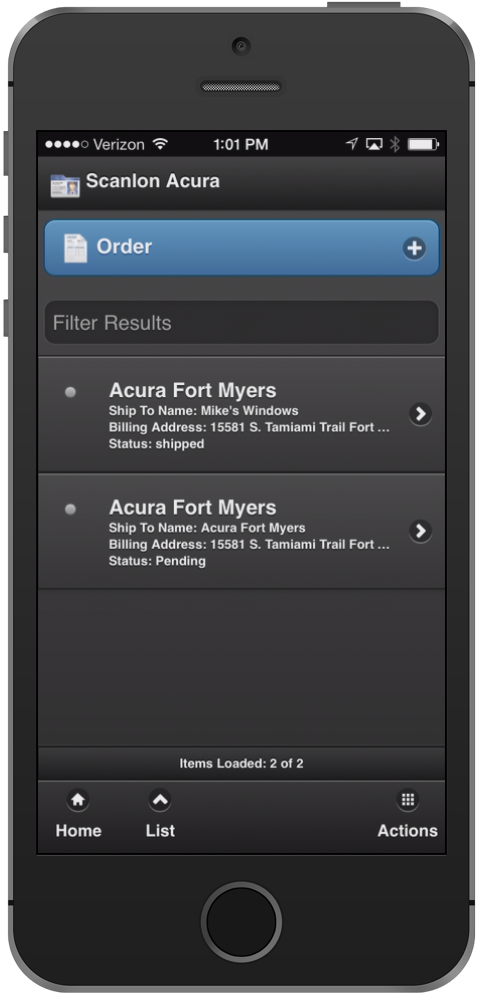This screenshot has height=994, width=478.
Task: Tap the Scanlon Acura header title
Action: (153, 181)
